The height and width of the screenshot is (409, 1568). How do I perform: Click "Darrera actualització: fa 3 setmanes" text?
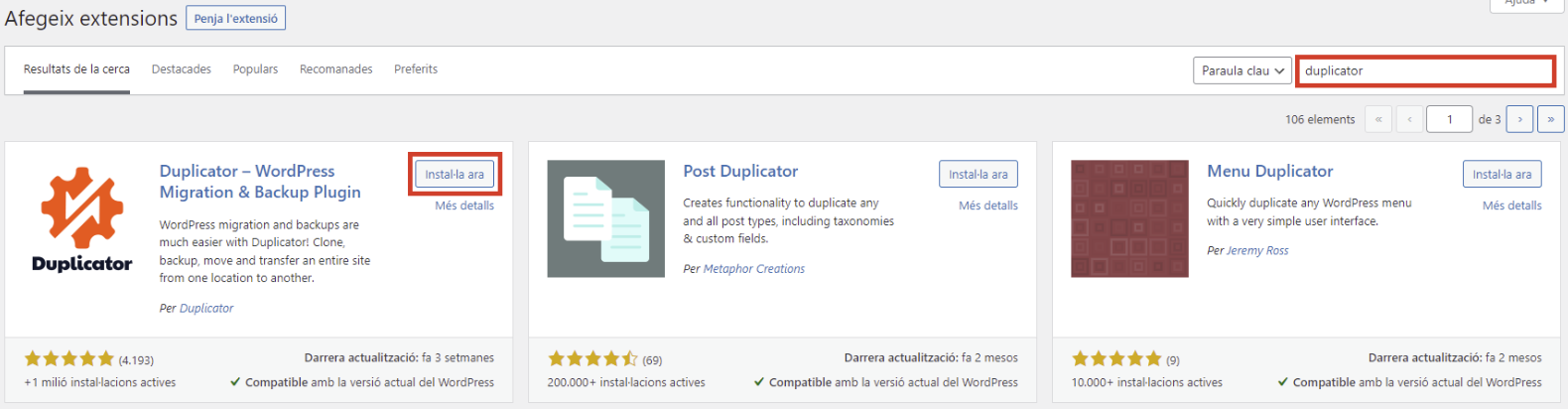399,357
